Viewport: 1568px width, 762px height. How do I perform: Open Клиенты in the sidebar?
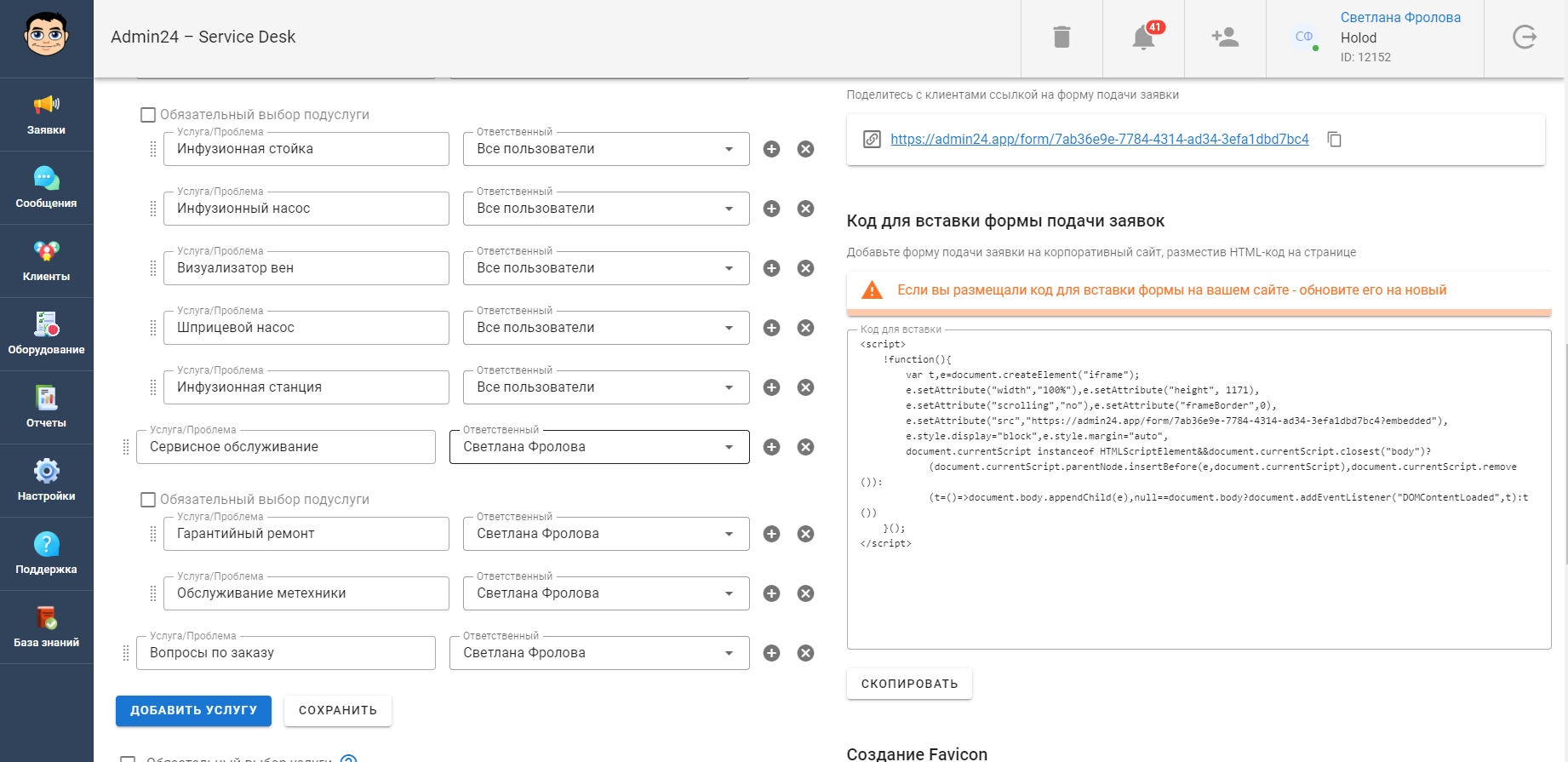[46, 261]
